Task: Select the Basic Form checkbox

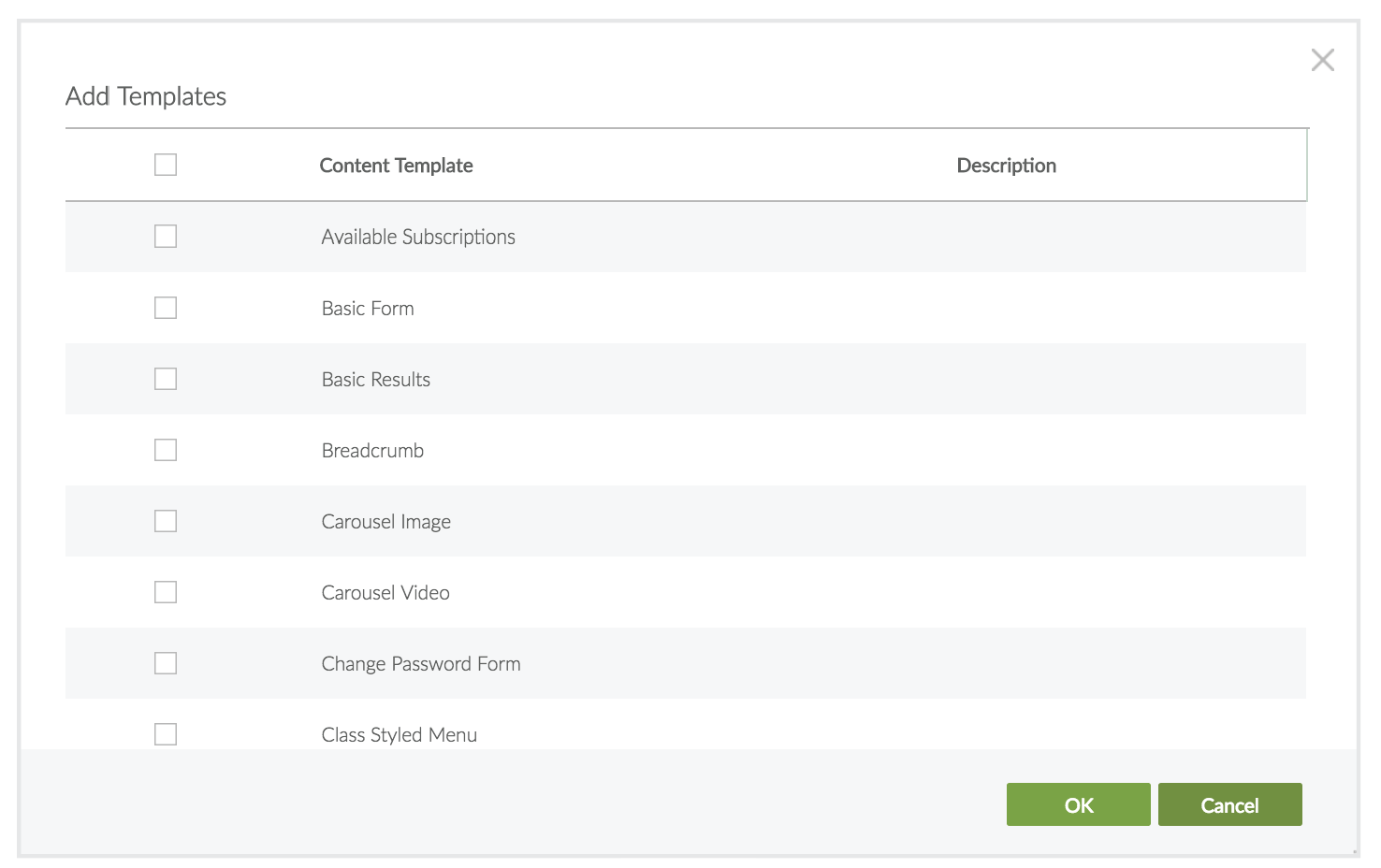Action: pyautogui.click(x=166, y=308)
